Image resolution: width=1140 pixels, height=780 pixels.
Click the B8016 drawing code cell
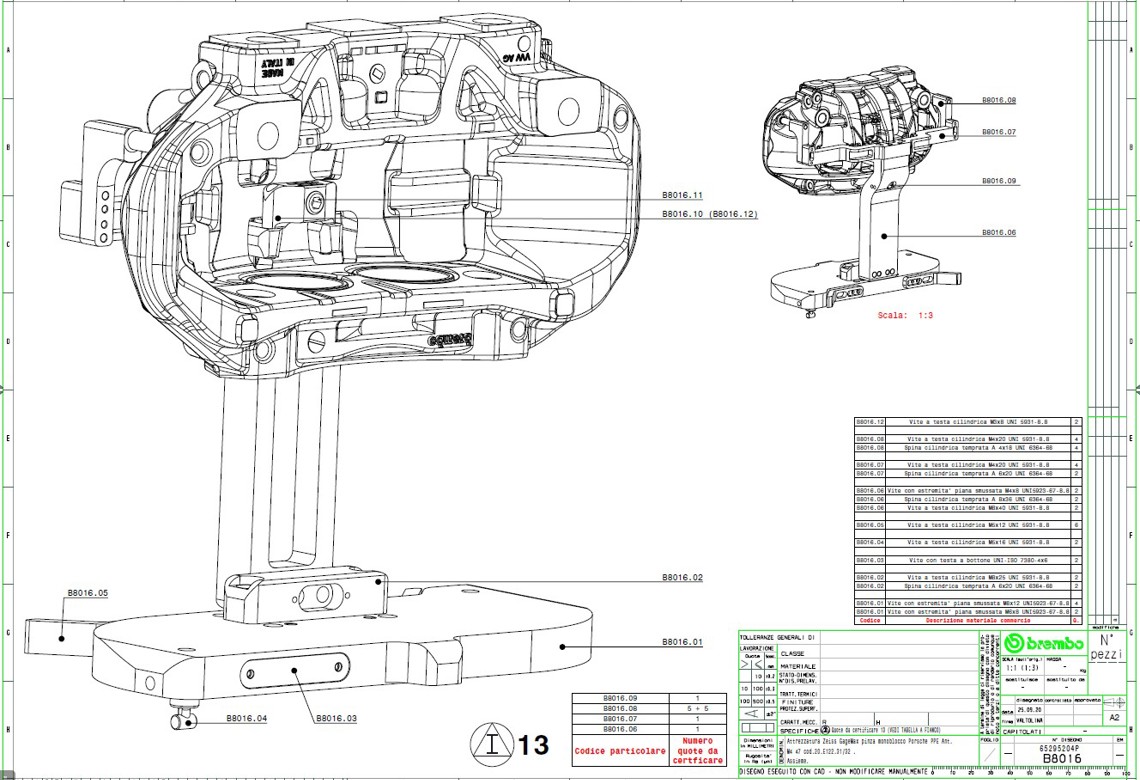click(1062, 759)
